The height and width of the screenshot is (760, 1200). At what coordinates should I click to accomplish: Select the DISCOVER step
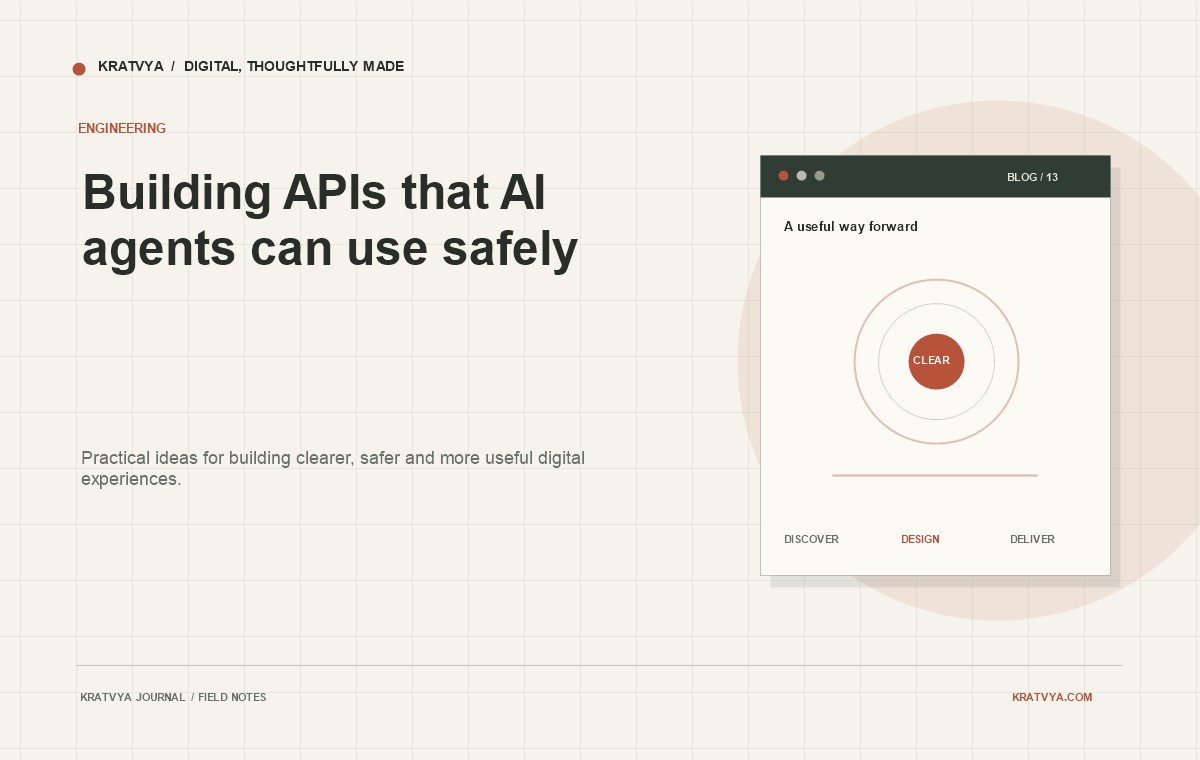tap(811, 539)
